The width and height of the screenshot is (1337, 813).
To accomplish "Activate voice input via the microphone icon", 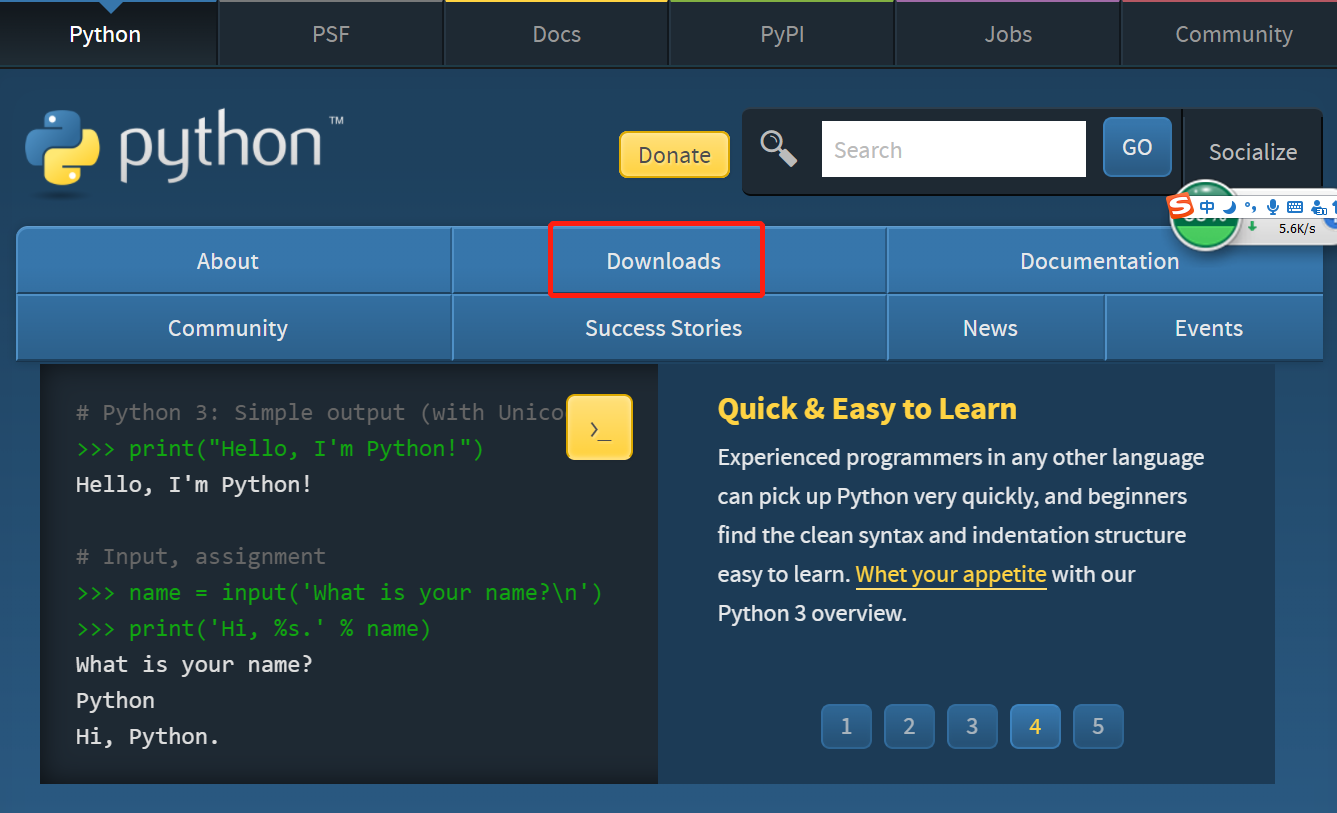I will click(1273, 207).
